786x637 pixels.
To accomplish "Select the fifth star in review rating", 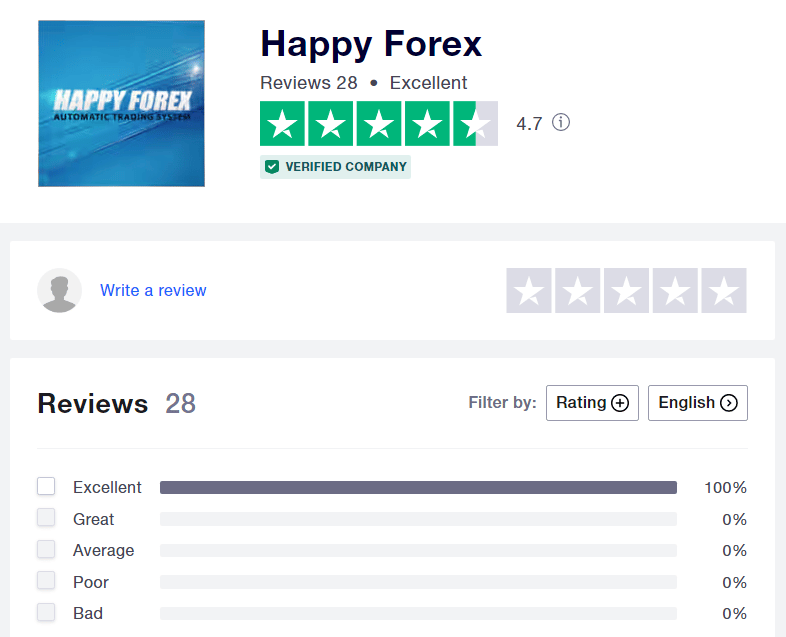I will click(x=724, y=291).
